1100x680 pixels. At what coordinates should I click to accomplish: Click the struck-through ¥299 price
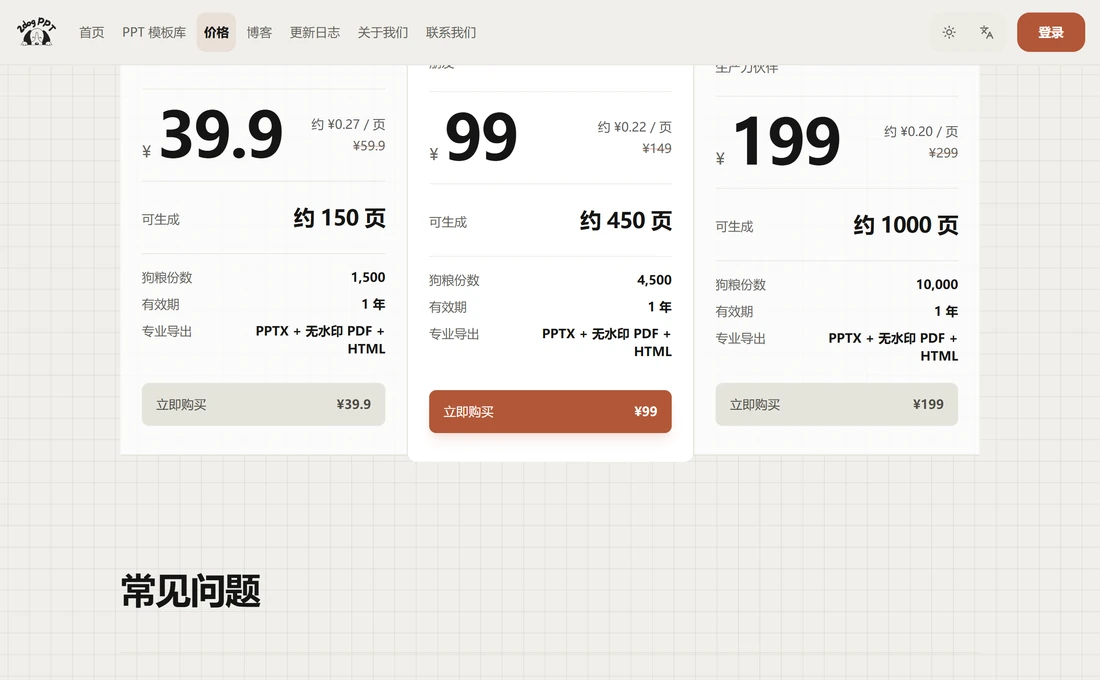point(943,153)
